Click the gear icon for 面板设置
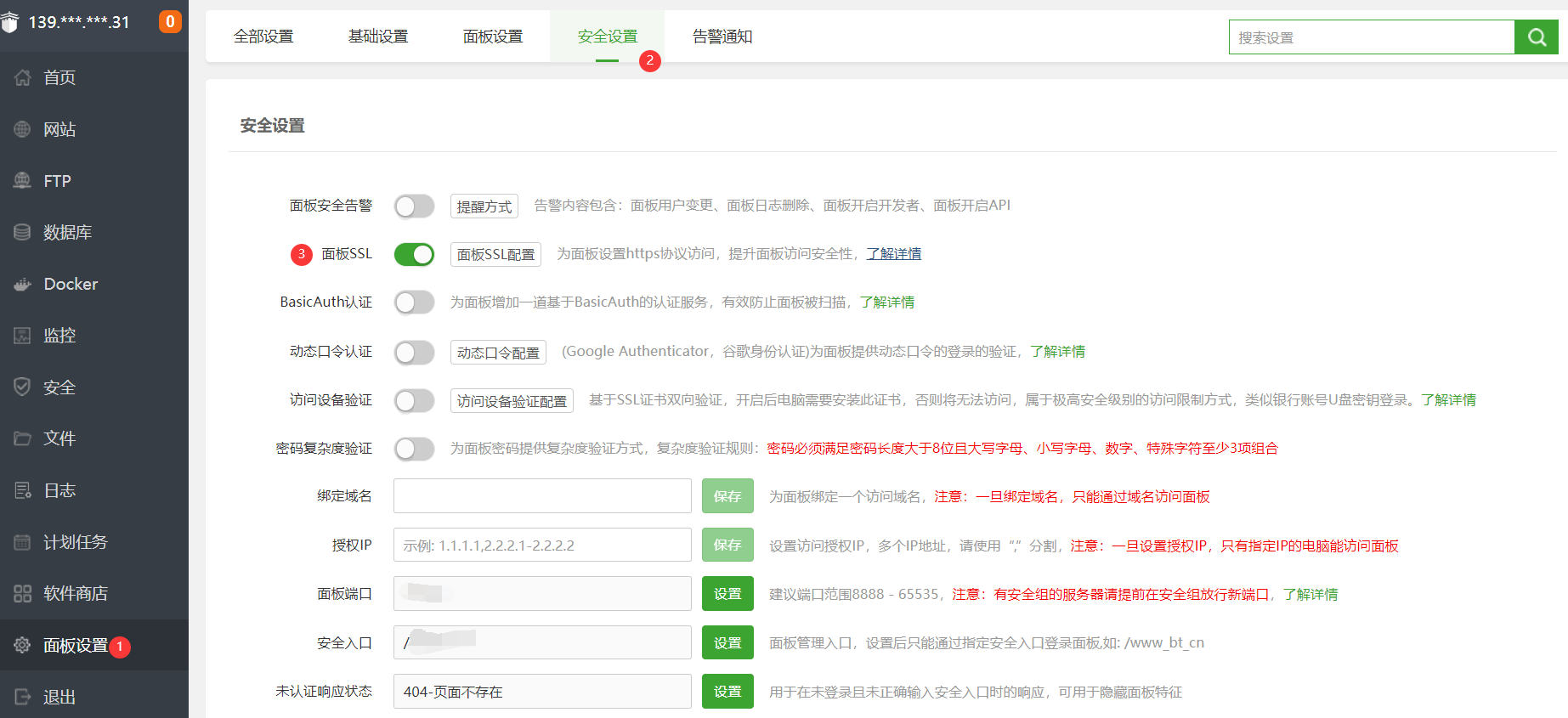 pos(22,645)
